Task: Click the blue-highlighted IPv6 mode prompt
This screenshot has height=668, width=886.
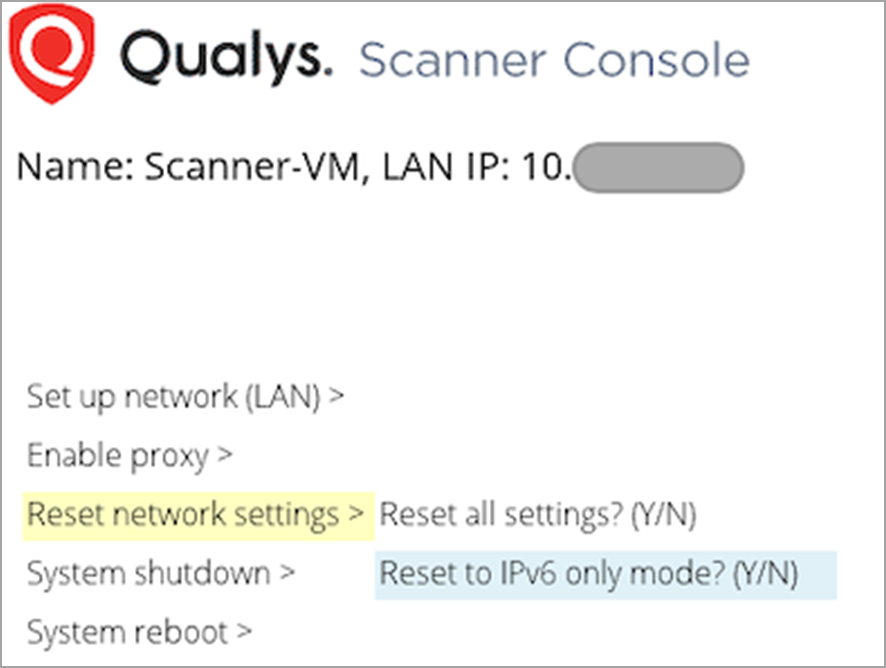Action: [x=605, y=574]
